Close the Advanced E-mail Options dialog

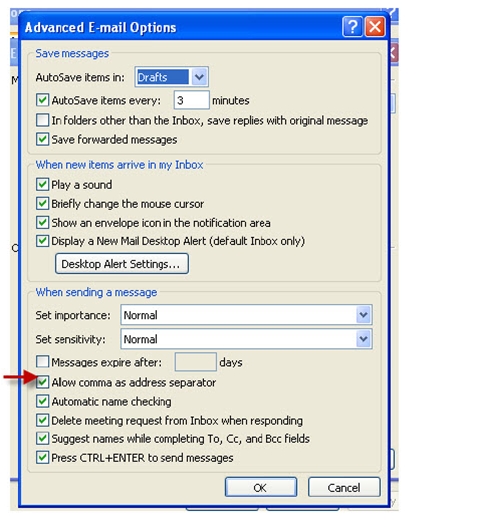click(x=375, y=27)
